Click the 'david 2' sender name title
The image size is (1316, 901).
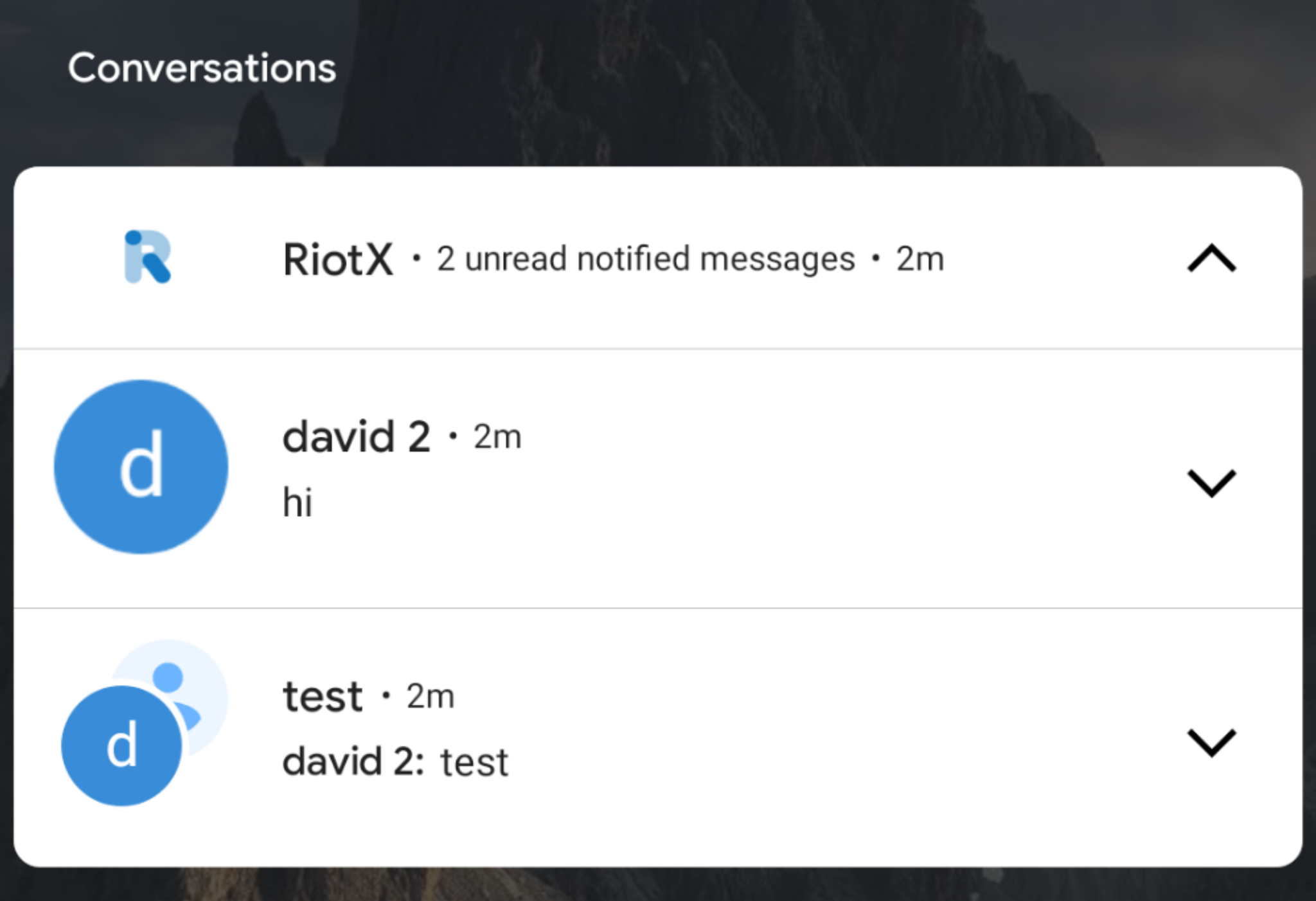(356, 437)
